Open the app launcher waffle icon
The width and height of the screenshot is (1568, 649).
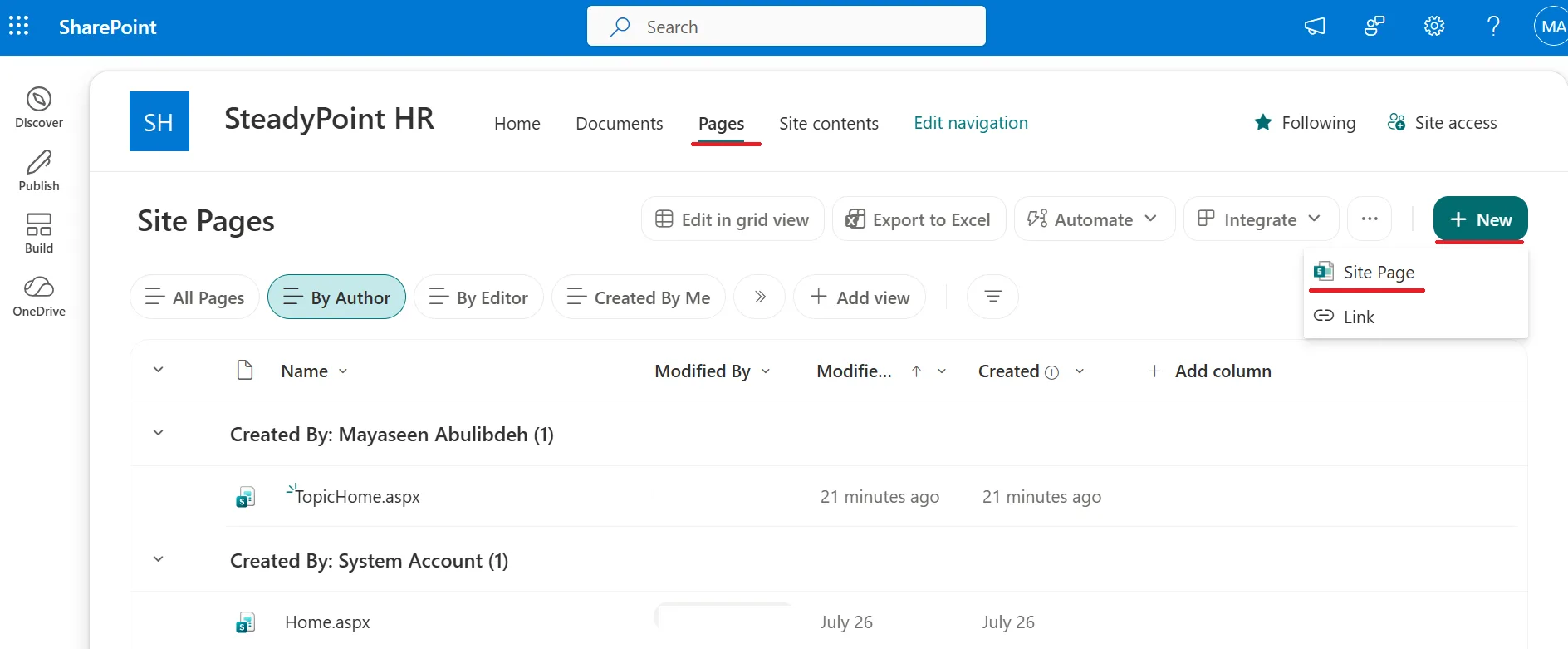(18, 27)
